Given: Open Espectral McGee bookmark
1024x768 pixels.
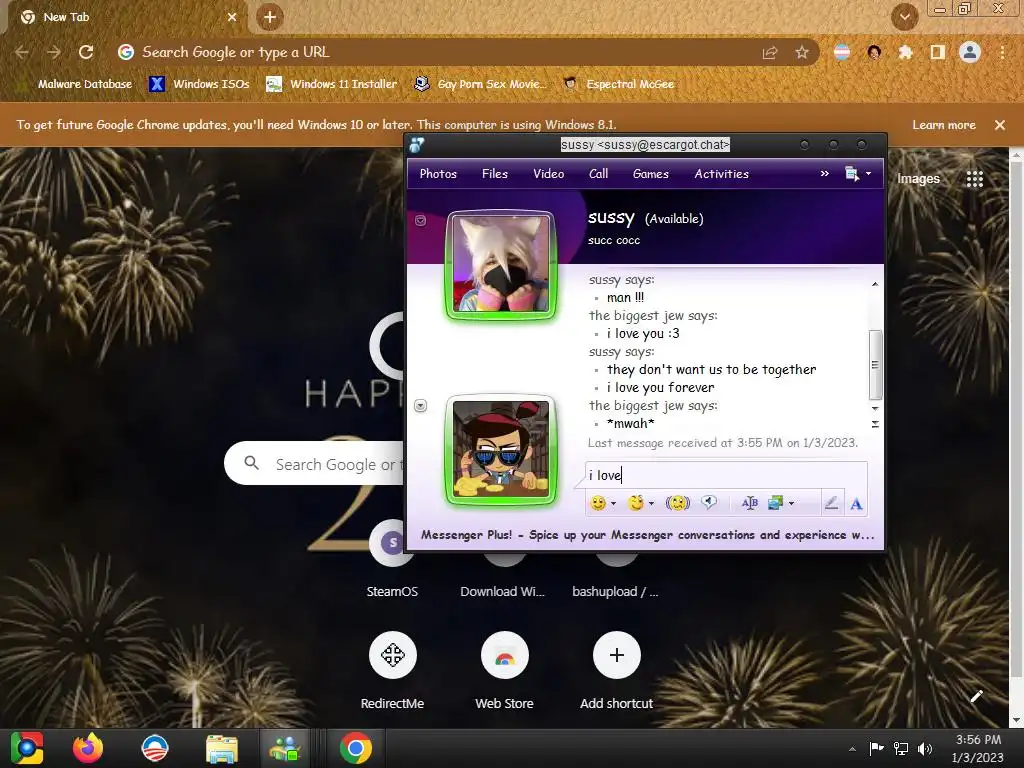Looking at the screenshot, I should coord(619,84).
